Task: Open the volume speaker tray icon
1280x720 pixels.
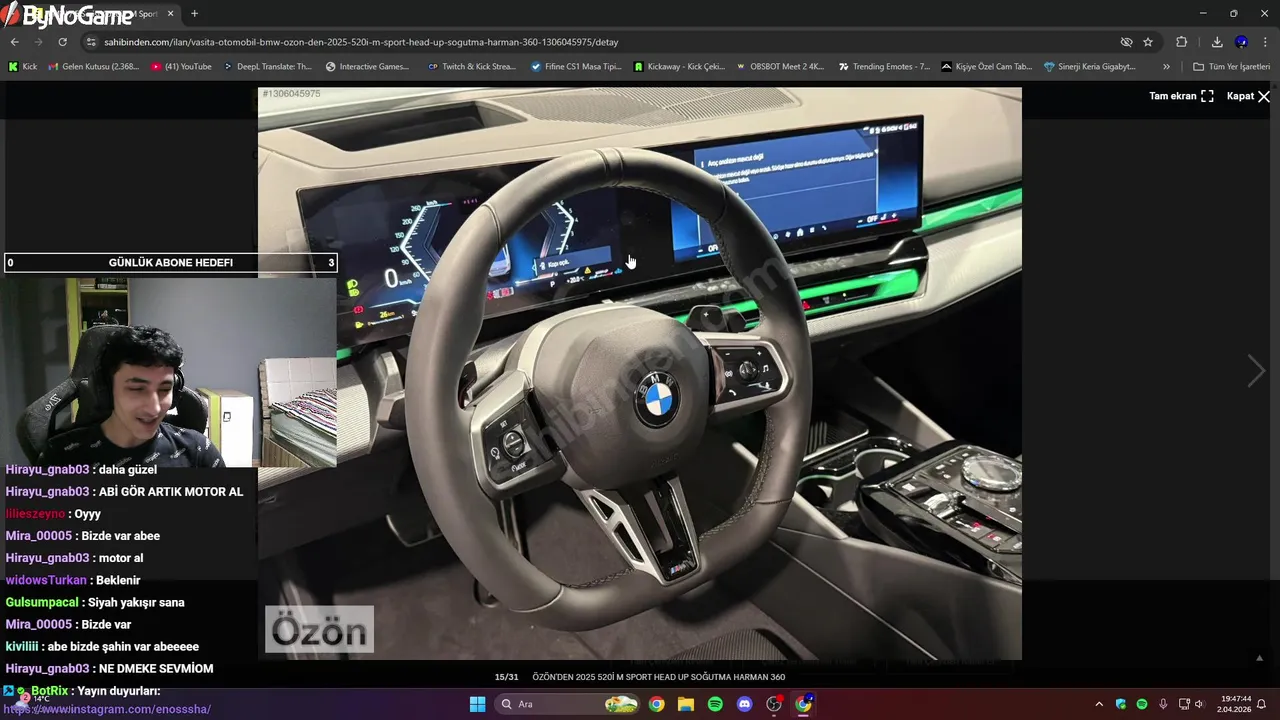Action: click(1199, 704)
